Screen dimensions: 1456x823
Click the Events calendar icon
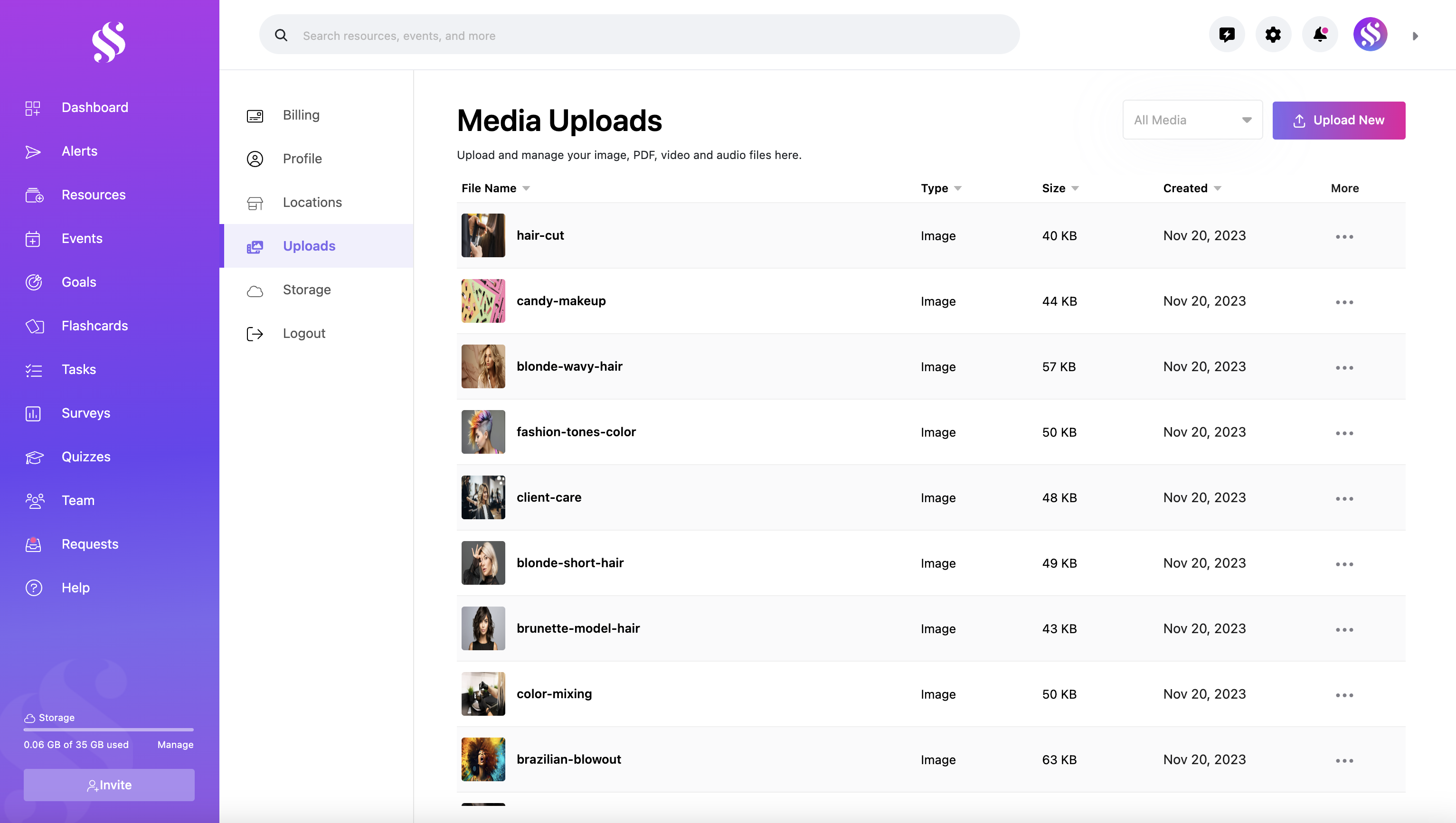(x=33, y=239)
